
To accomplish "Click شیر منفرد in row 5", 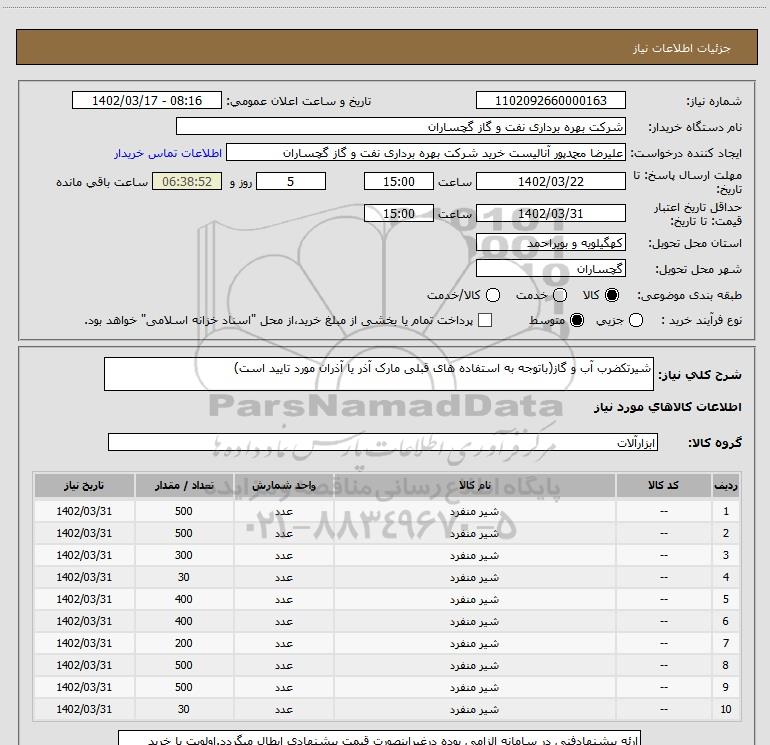I will tap(474, 599).
